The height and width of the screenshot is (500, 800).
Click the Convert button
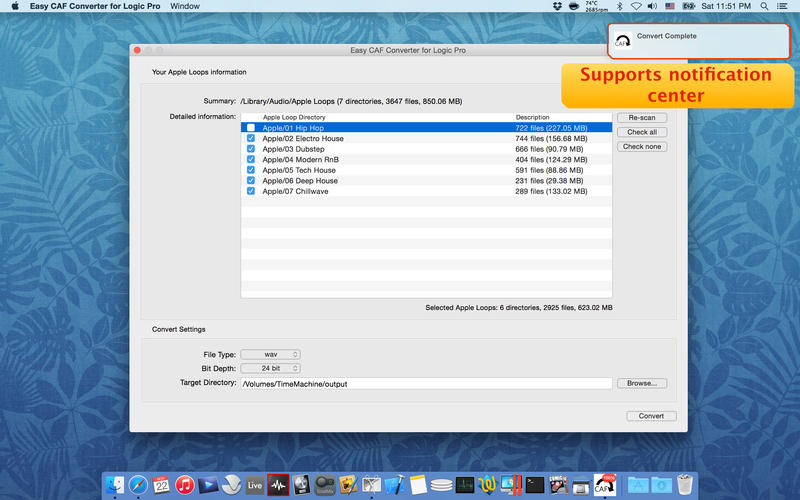[652, 416]
